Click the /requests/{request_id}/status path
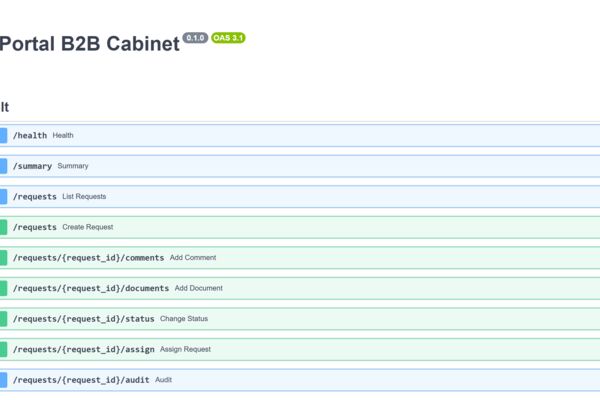600x400 pixels. click(x=84, y=319)
